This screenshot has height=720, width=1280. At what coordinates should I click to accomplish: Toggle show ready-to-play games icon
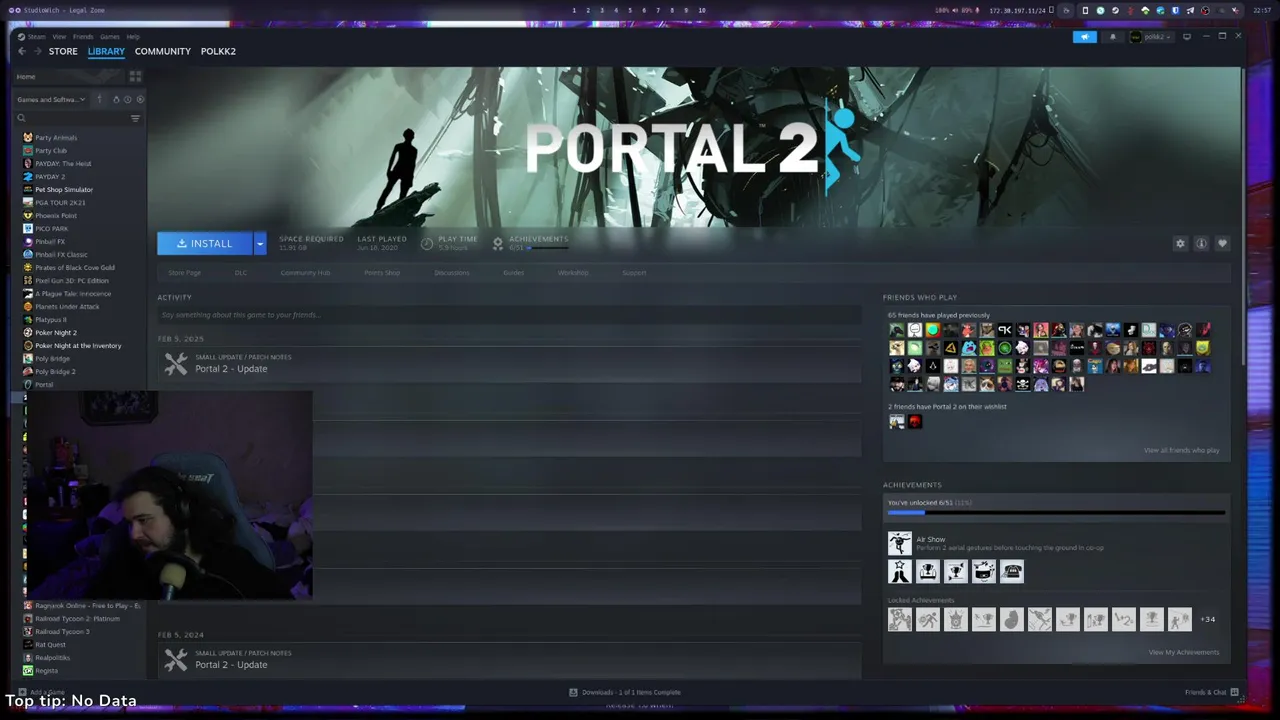[139, 99]
